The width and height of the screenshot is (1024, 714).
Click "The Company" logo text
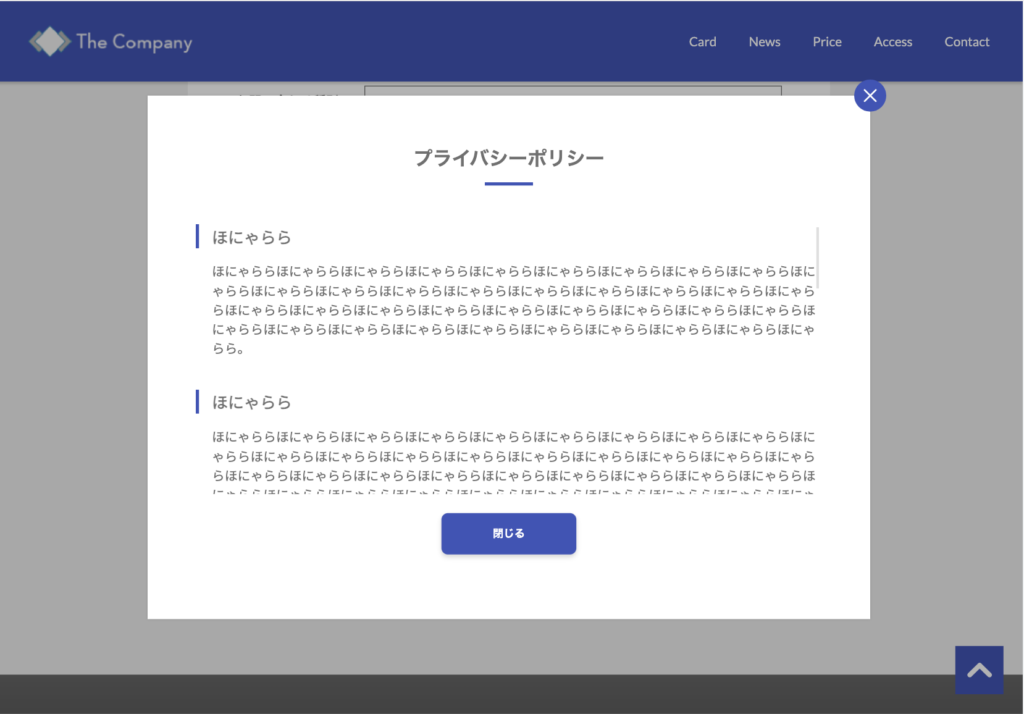133,42
